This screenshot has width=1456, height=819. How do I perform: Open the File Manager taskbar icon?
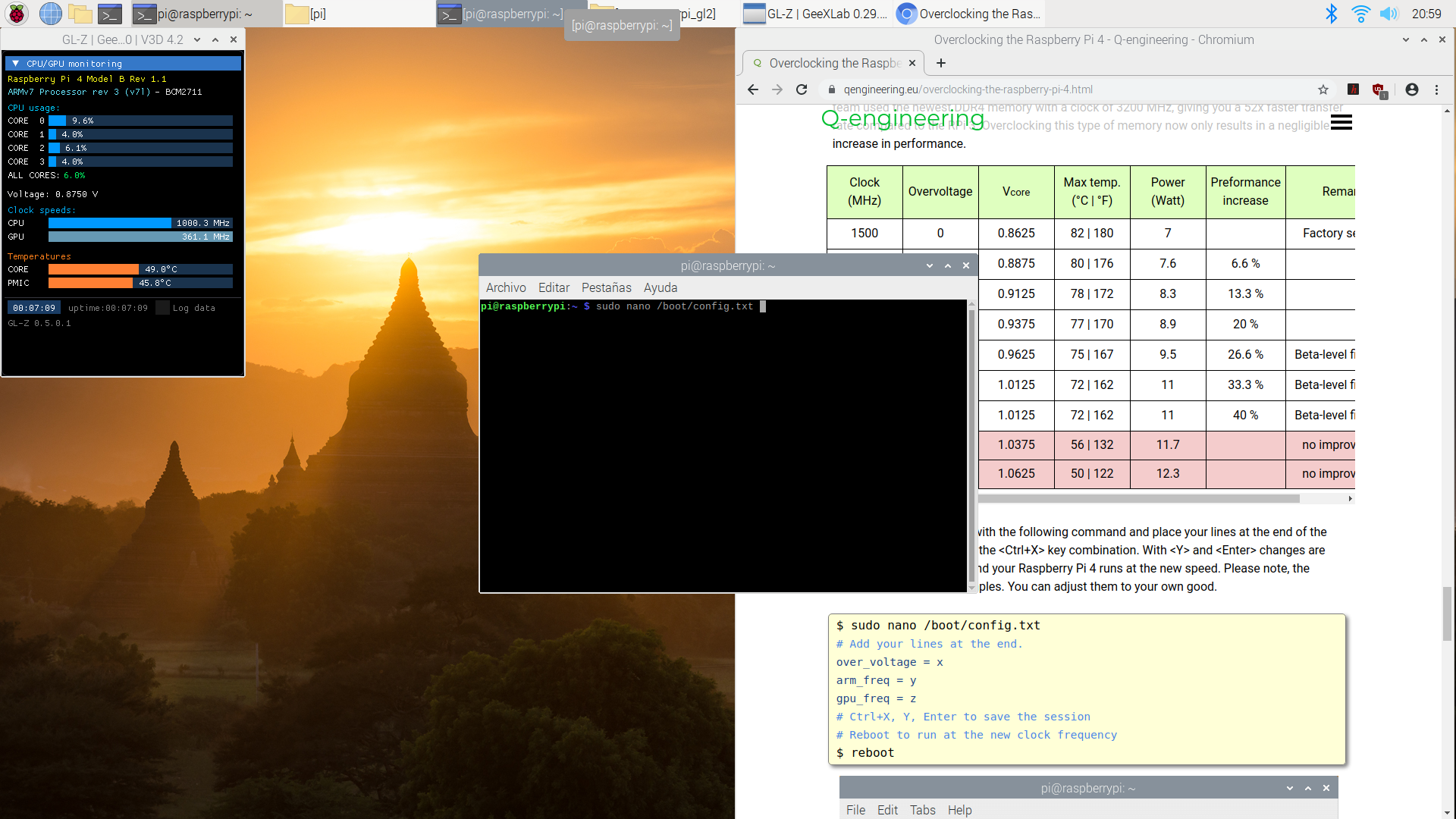80,13
